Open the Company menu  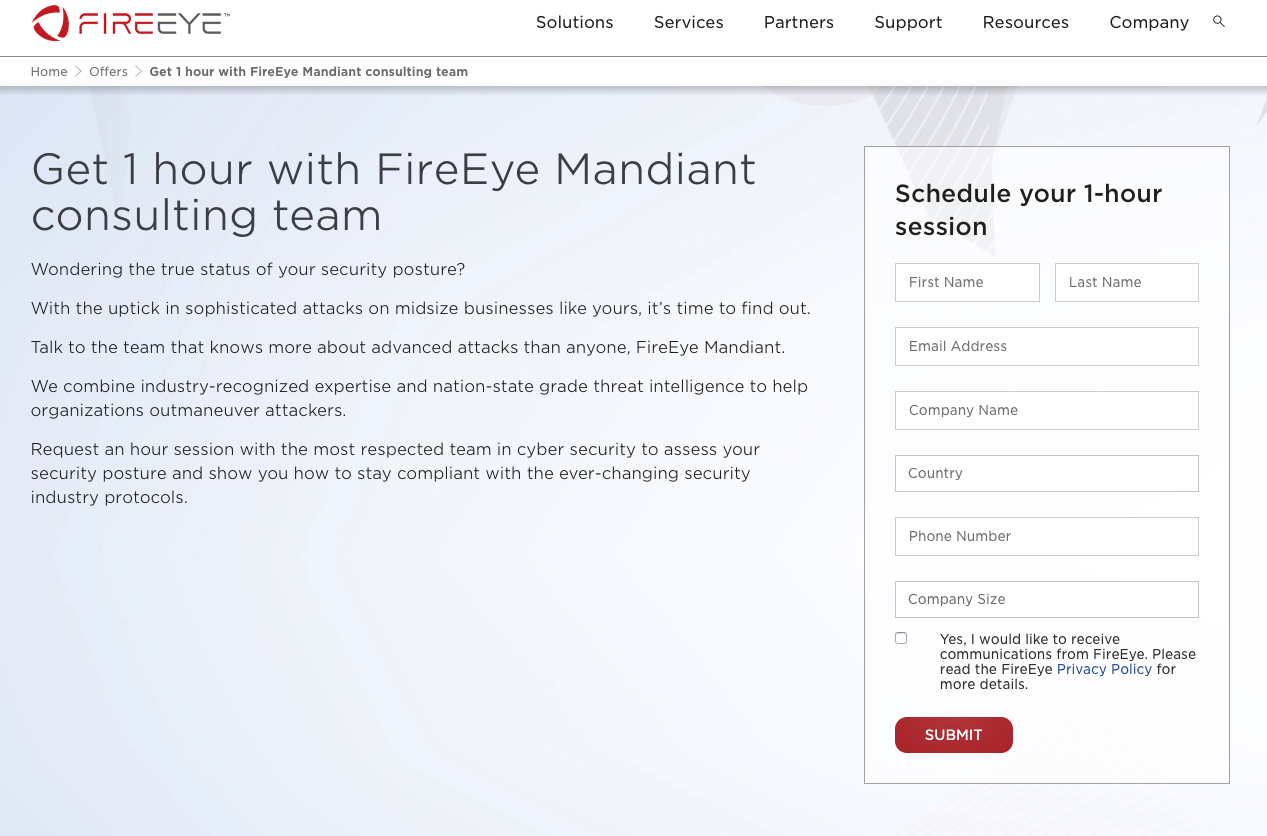coord(1149,22)
